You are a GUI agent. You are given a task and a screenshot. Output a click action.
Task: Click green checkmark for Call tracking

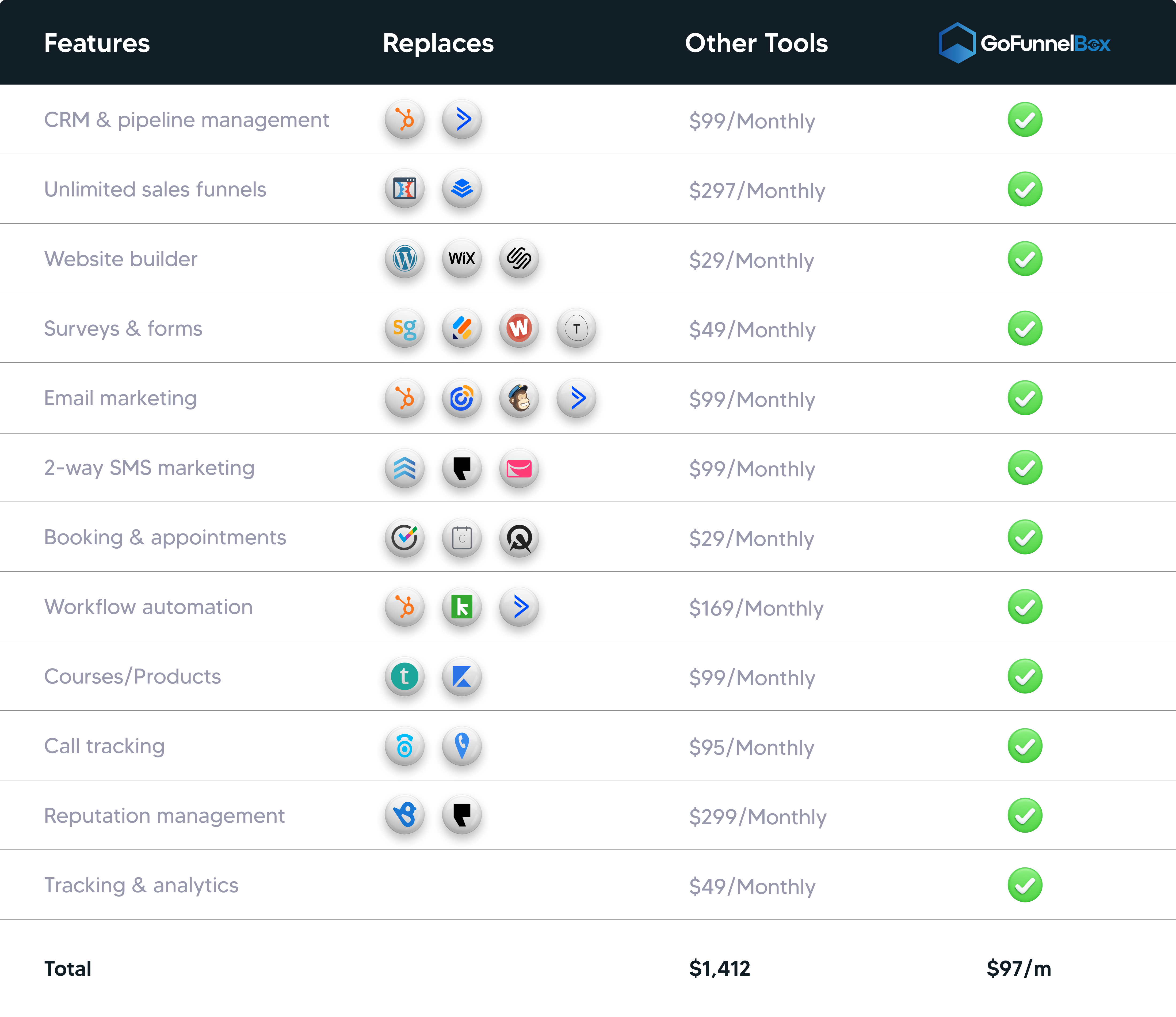click(x=1025, y=746)
